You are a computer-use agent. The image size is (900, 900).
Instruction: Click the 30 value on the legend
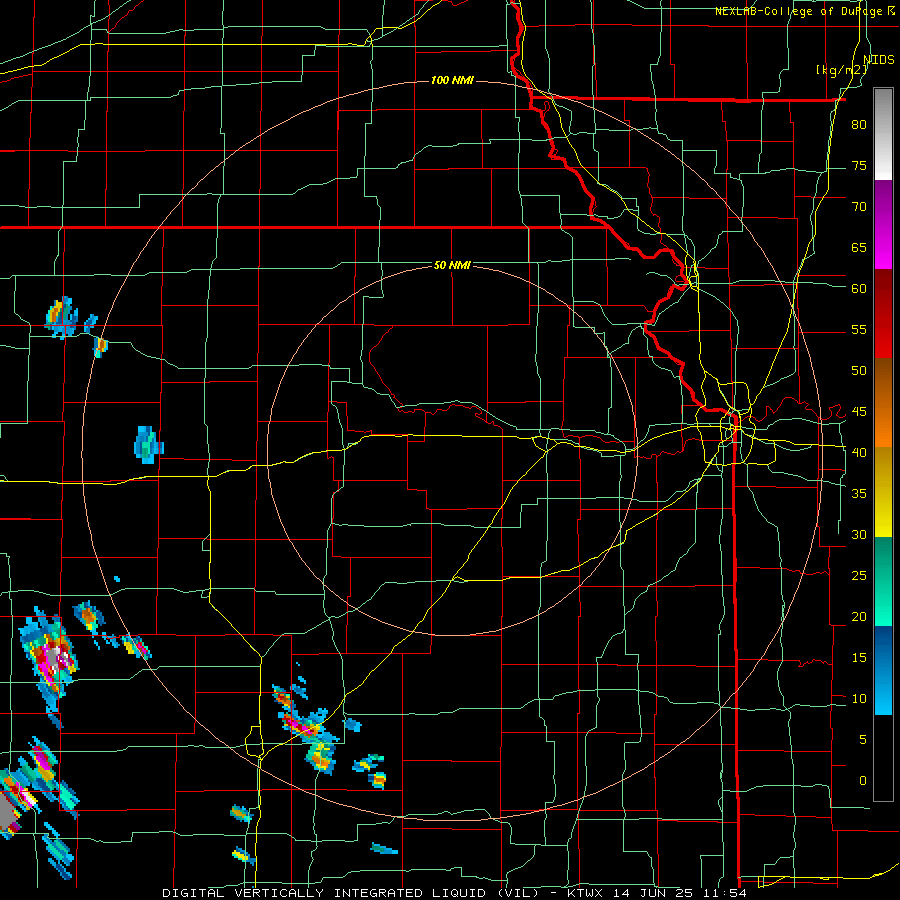point(859,535)
